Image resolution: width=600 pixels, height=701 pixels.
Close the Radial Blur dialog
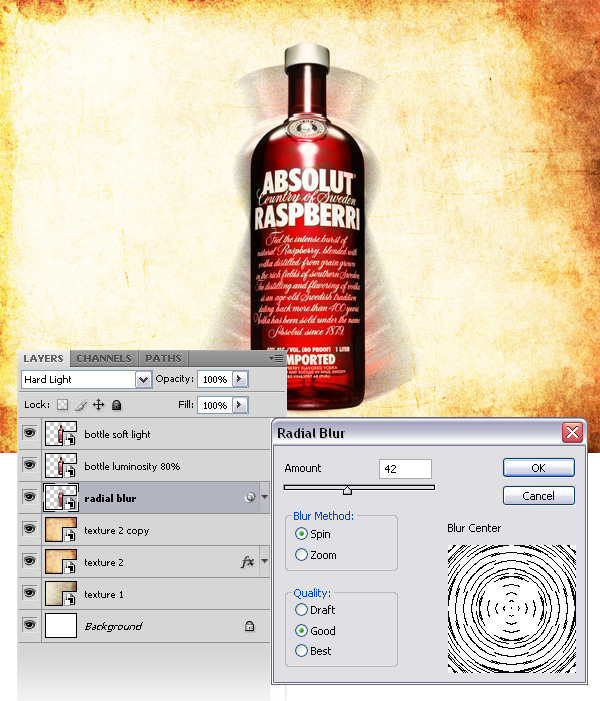[x=572, y=432]
